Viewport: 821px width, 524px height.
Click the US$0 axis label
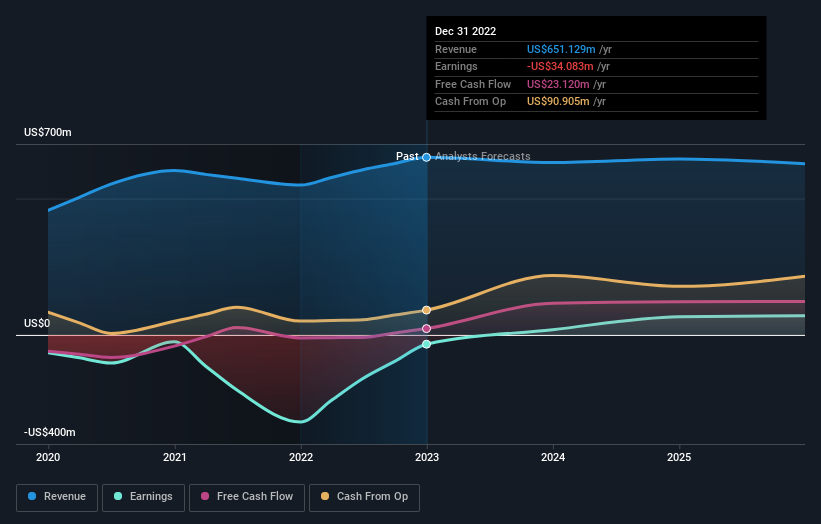pos(37,324)
